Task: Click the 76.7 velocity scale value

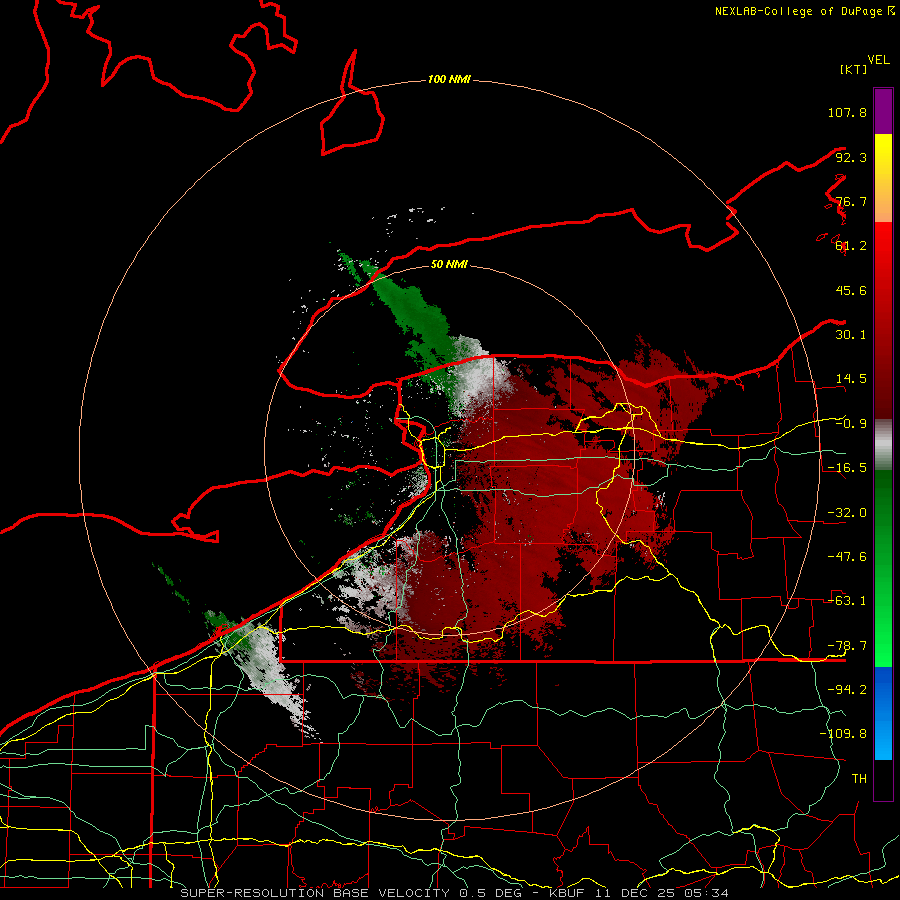Action: [x=851, y=201]
